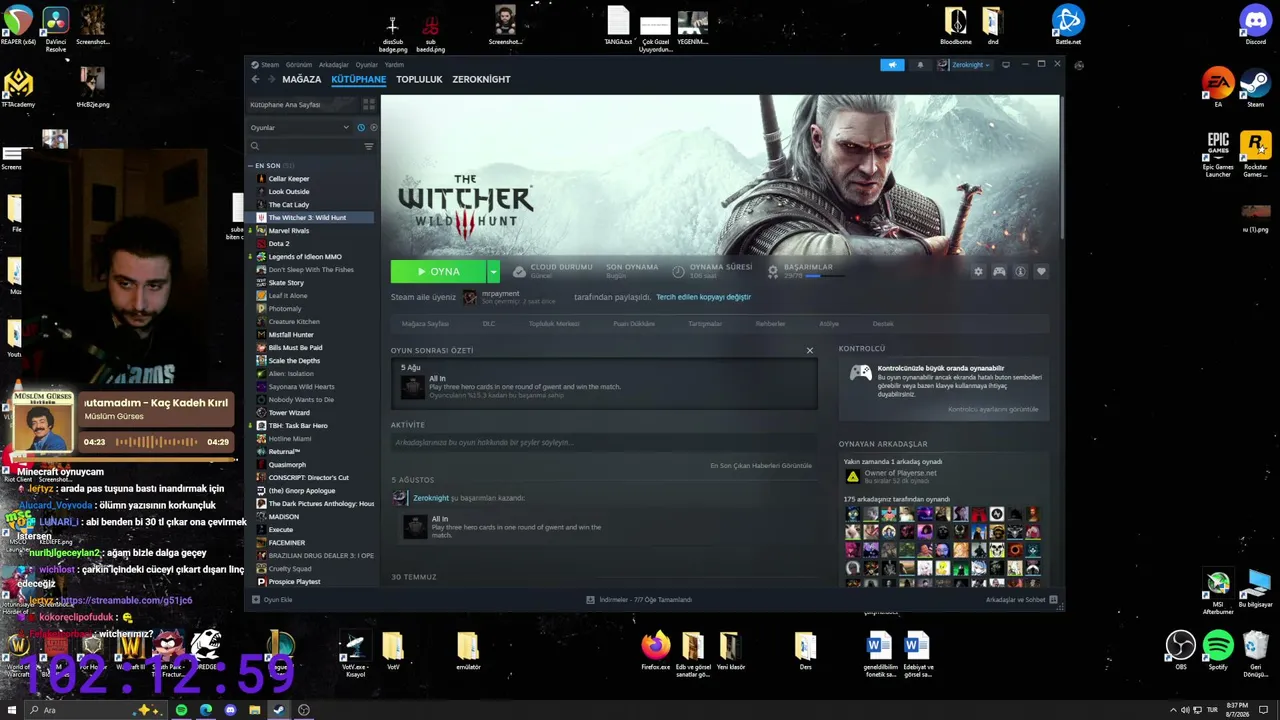Click Spotify in the Windows taskbar
1280x720 pixels.
pyautogui.click(x=181, y=710)
